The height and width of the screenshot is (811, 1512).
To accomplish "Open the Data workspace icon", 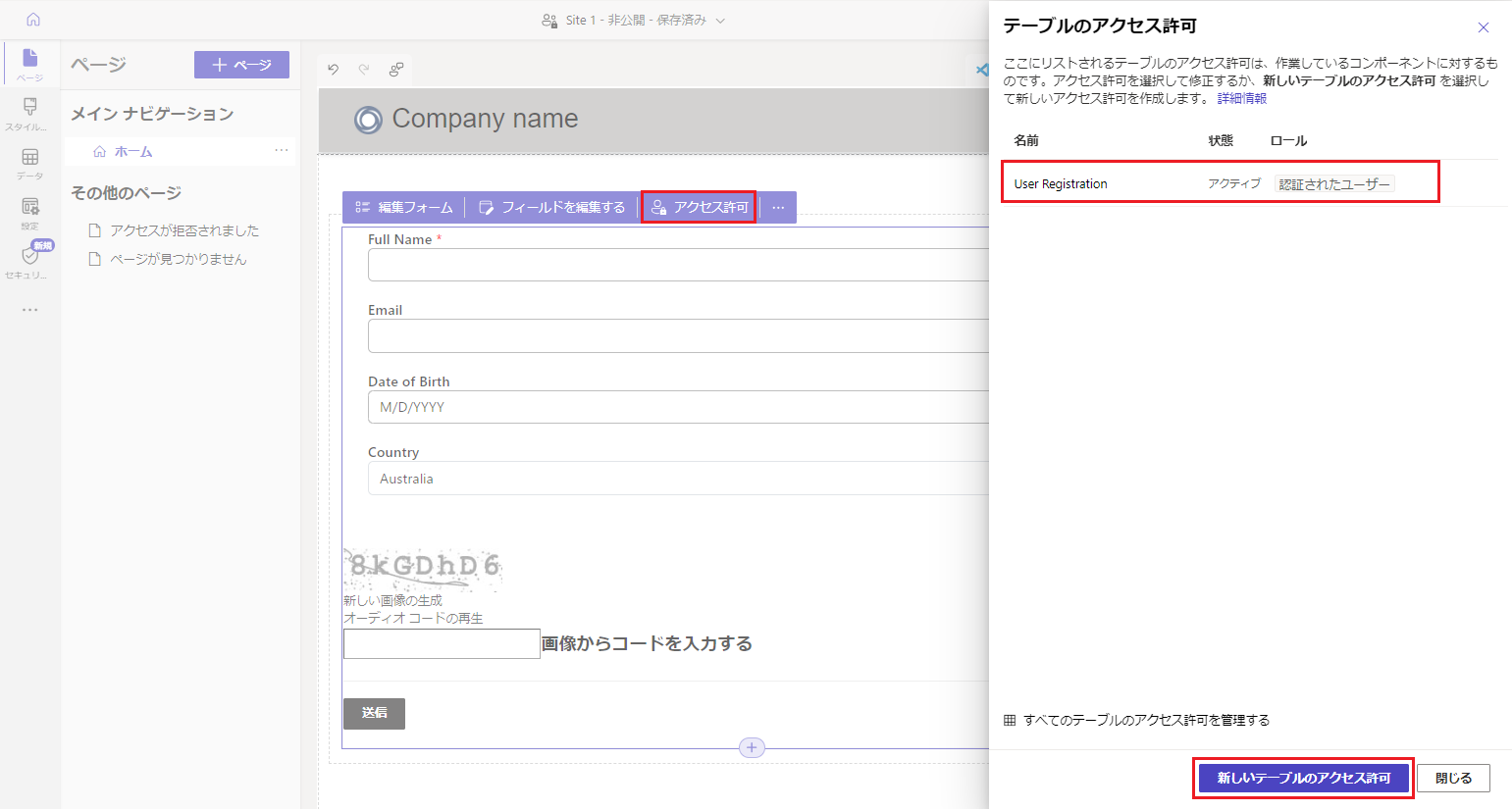I will (x=29, y=162).
